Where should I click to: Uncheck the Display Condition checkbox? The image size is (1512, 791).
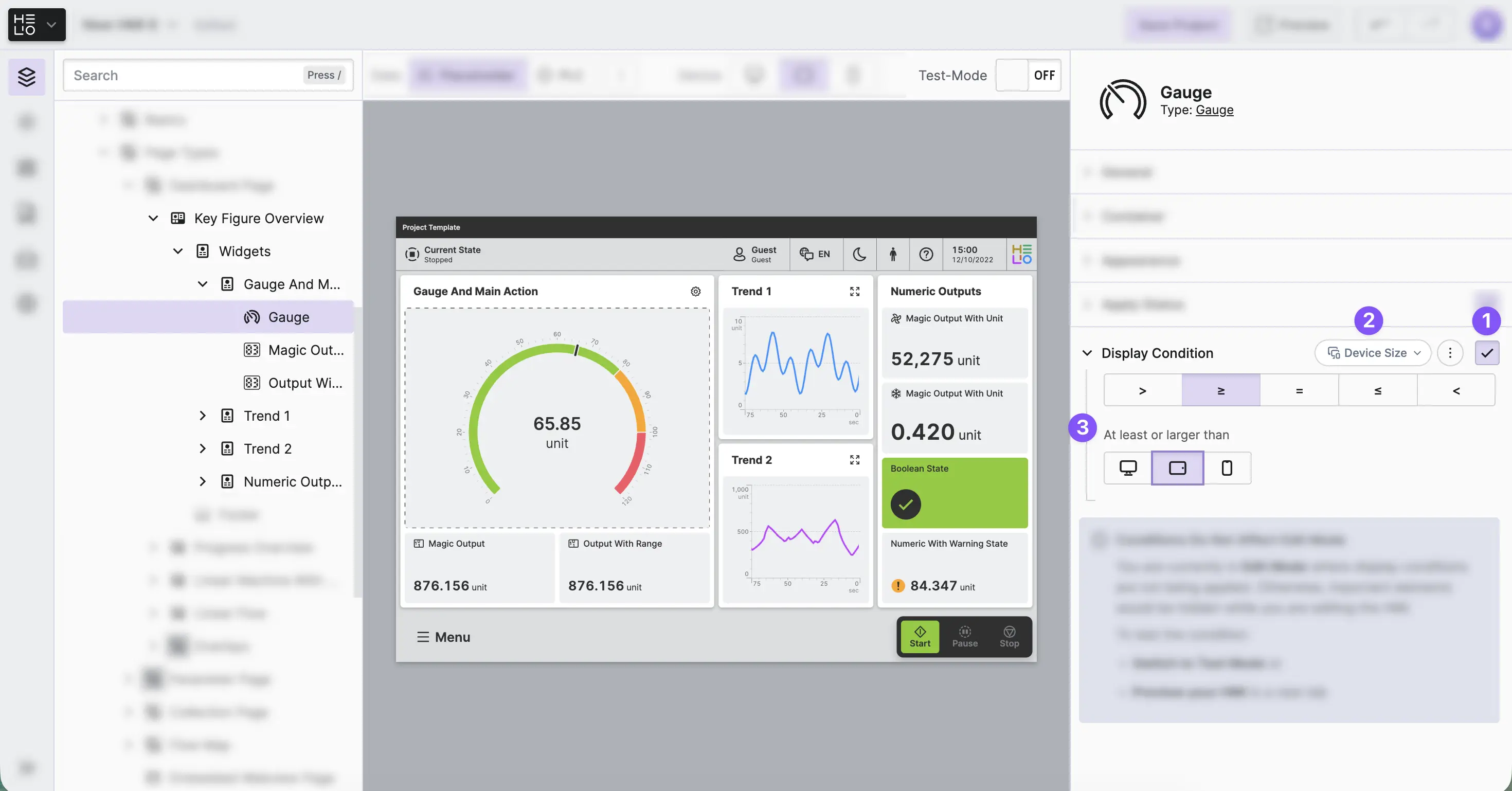[1487, 353]
